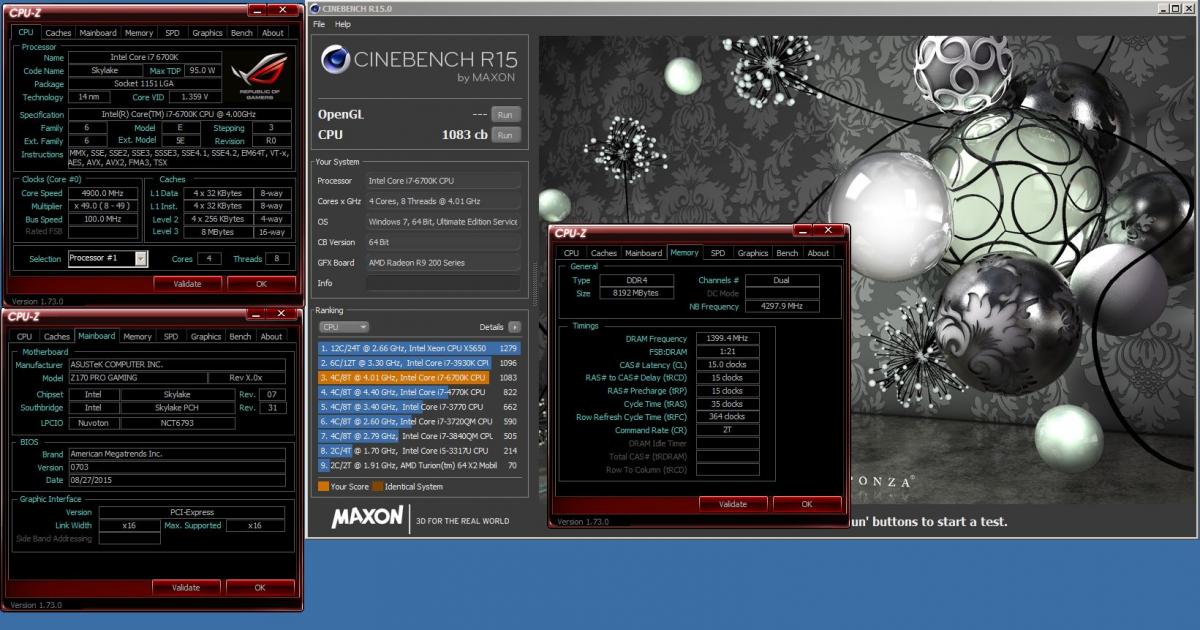Open Mainboard tab in CPU-Z memory window
The width and height of the screenshot is (1200, 630).
click(644, 253)
